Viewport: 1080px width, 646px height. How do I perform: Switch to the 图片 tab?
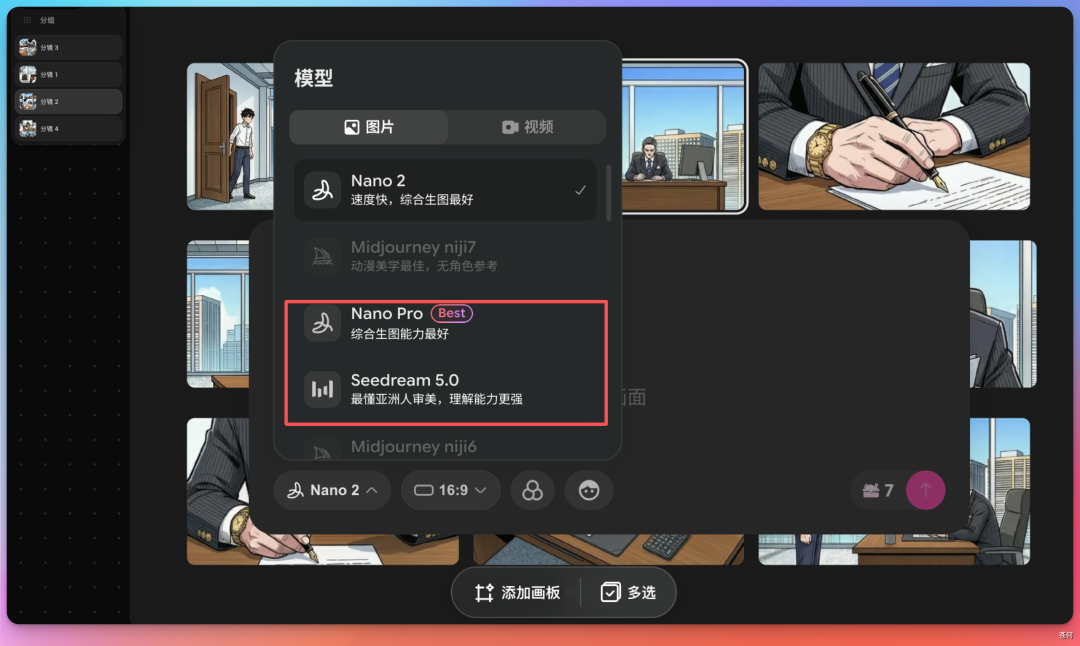(x=368, y=127)
